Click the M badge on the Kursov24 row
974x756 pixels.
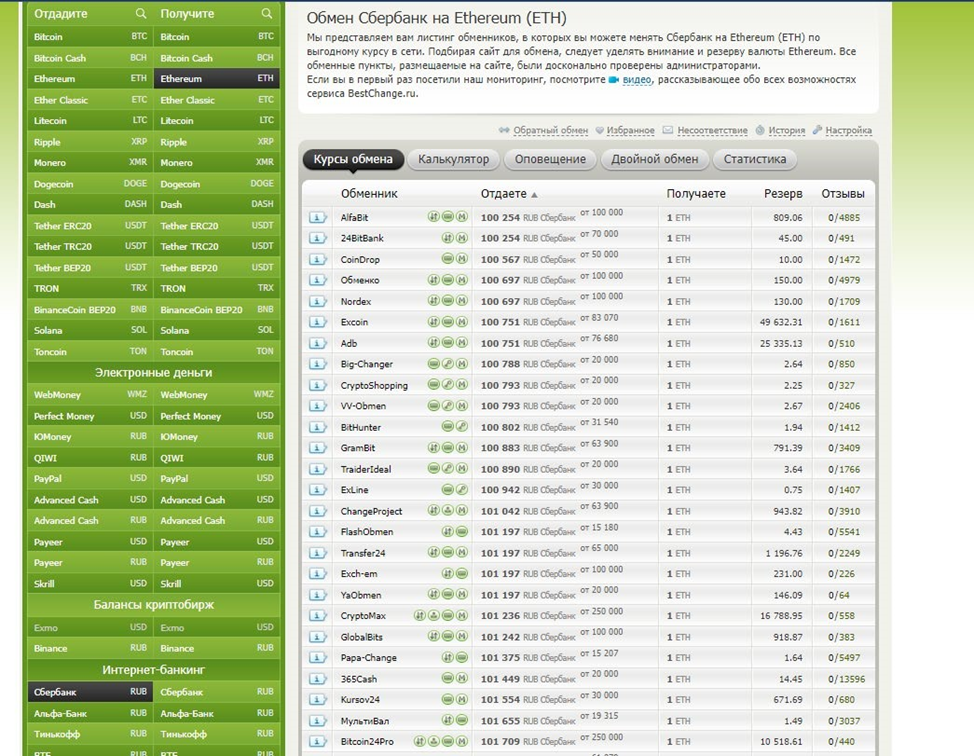462,699
